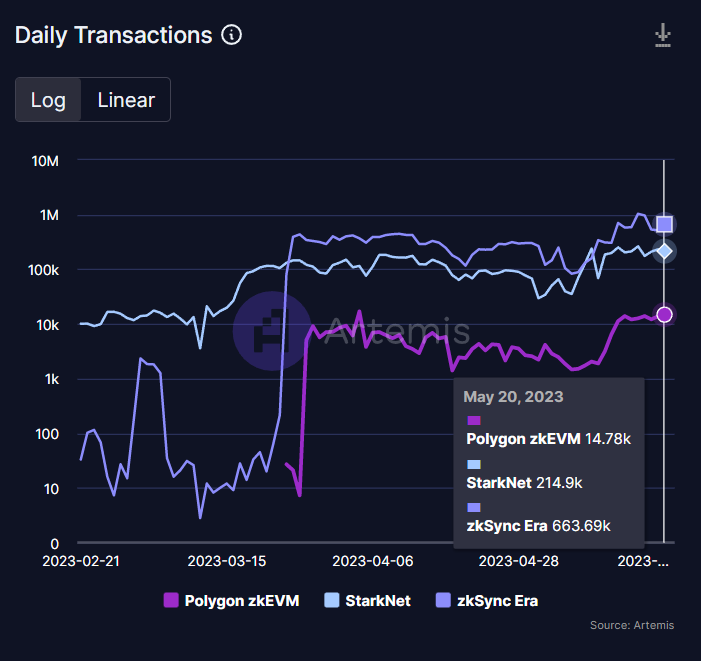Click the x-axis label 2023-02-21
This screenshot has width=701, height=661.
(81, 561)
